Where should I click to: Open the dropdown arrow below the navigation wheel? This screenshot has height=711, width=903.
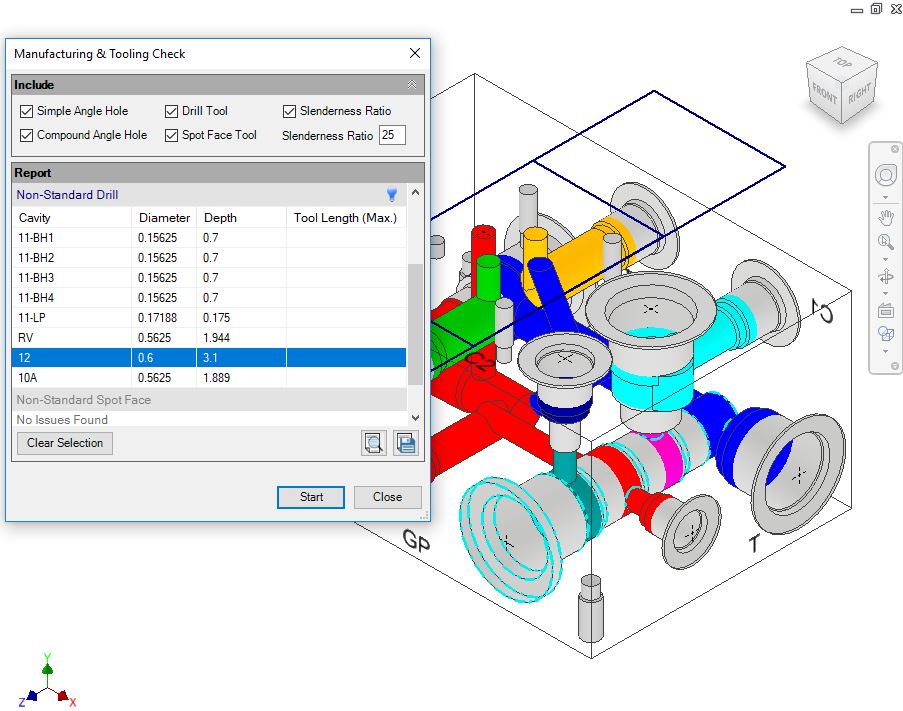pos(885,197)
